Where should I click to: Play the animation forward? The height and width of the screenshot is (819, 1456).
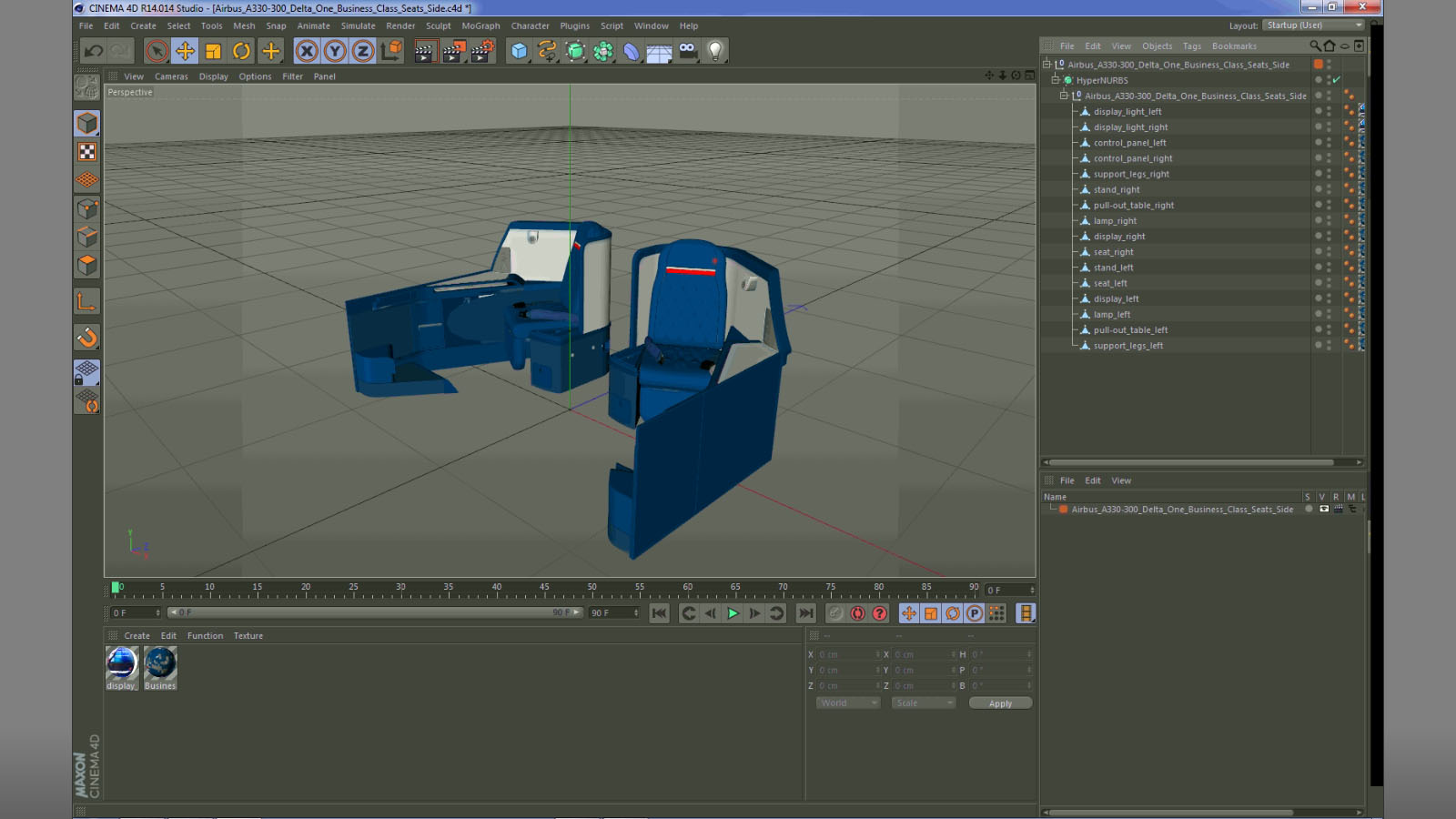tap(733, 613)
